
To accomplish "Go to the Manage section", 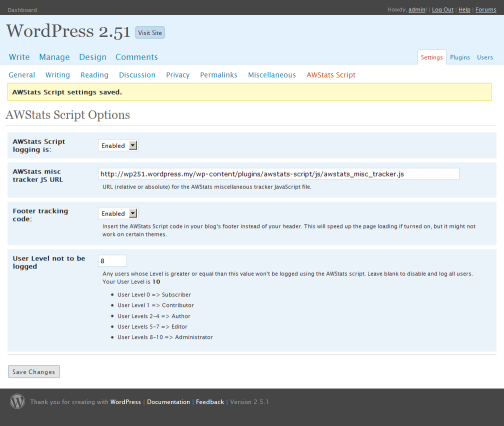I will point(54,57).
